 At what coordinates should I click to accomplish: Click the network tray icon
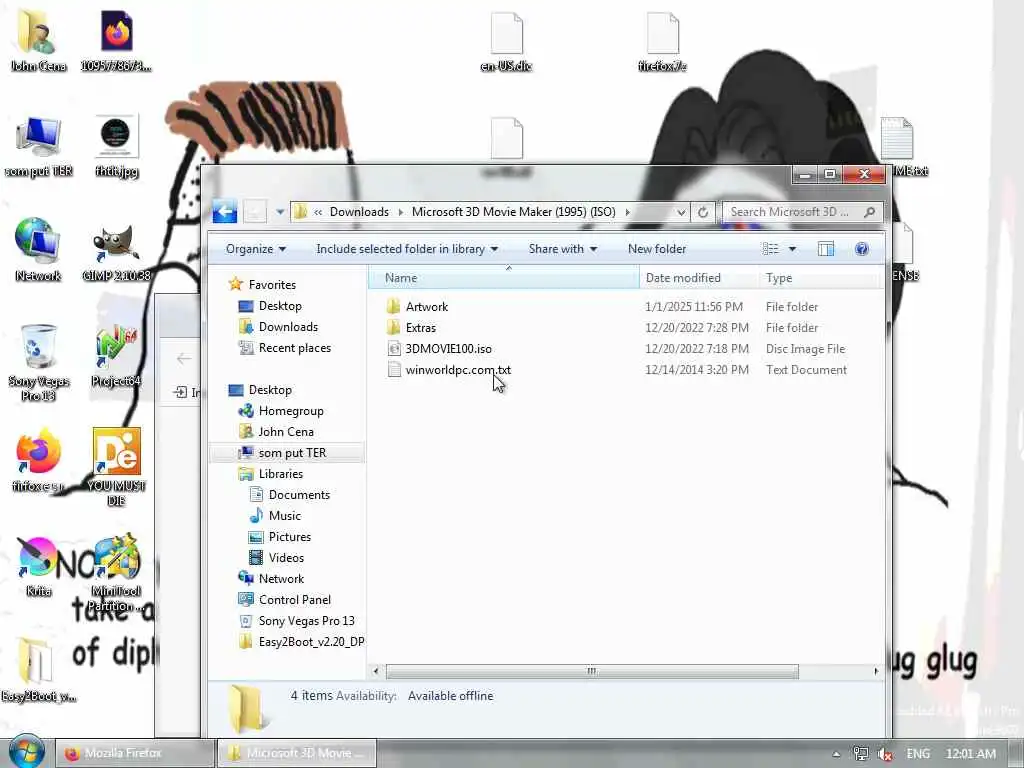click(861, 754)
